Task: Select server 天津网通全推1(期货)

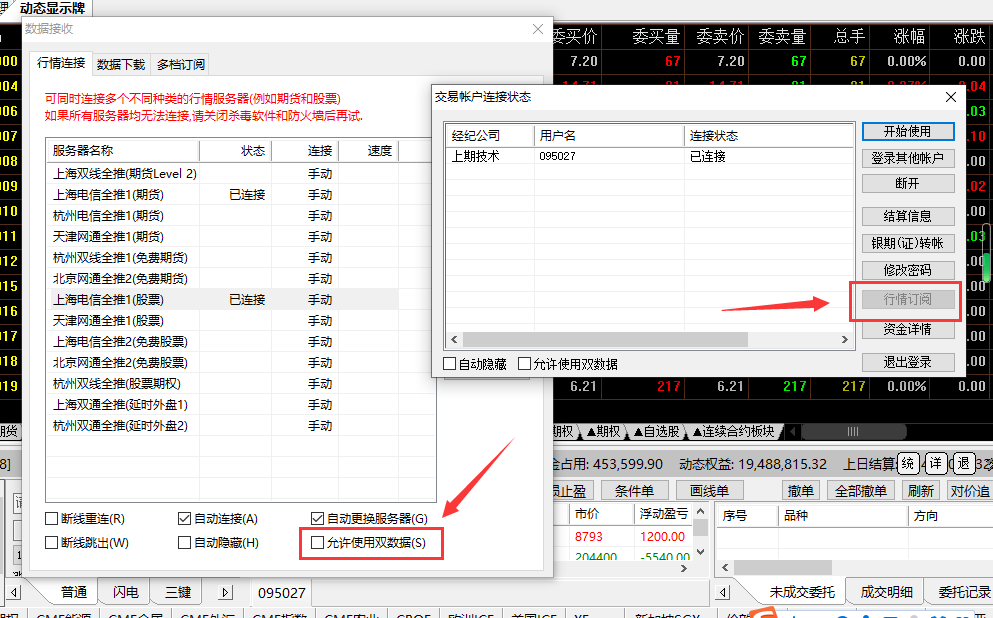Action: [x=223, y=236]
